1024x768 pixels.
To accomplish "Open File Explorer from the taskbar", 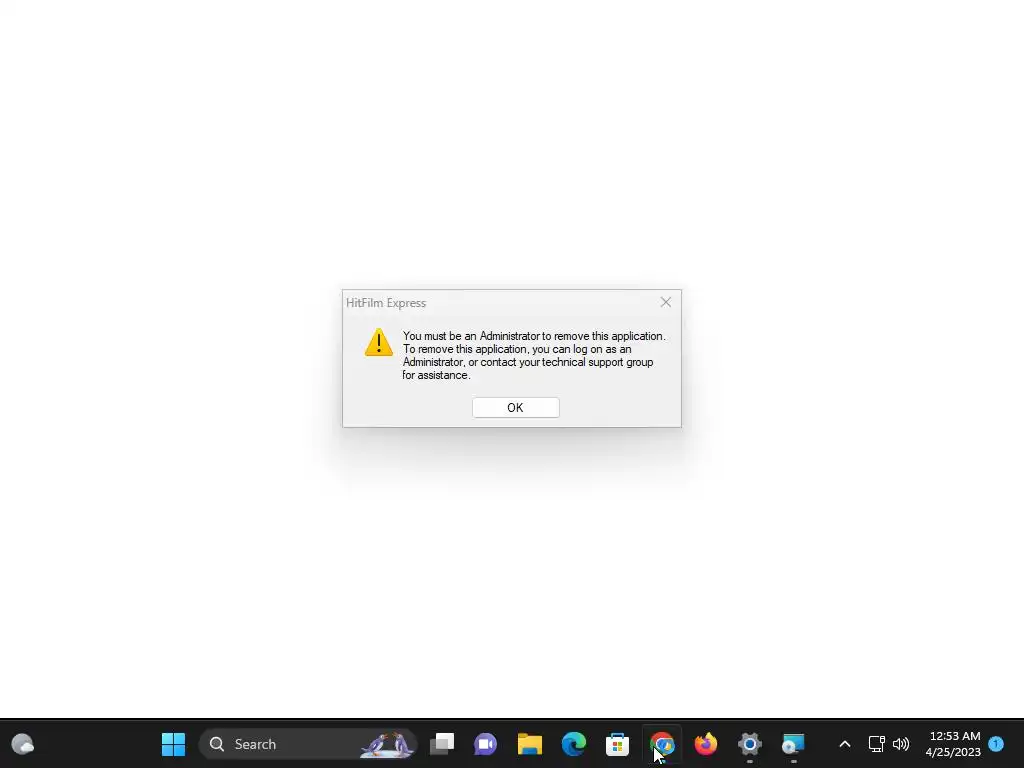I will coord(530,744).
